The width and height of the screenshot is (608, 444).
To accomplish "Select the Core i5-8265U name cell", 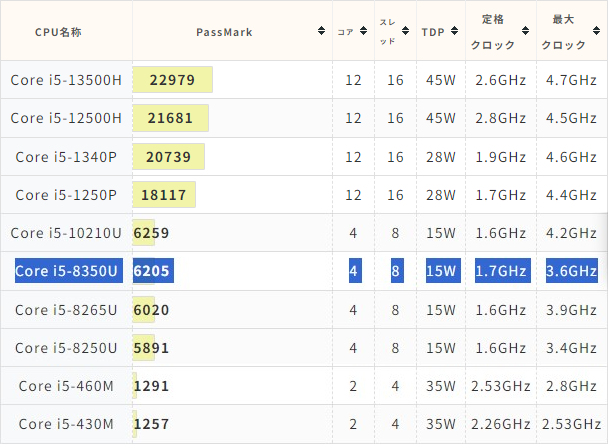I will point(66,310).
